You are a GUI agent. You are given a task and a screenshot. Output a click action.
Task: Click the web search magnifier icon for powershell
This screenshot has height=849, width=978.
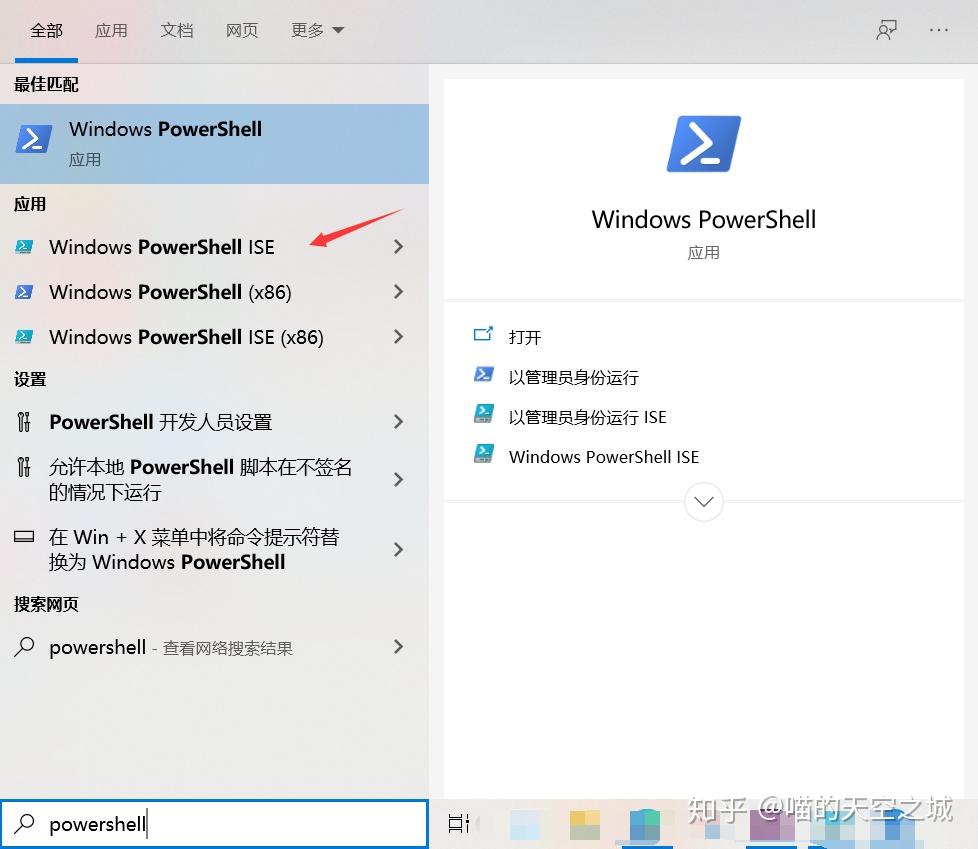click(x=24, y=647)
